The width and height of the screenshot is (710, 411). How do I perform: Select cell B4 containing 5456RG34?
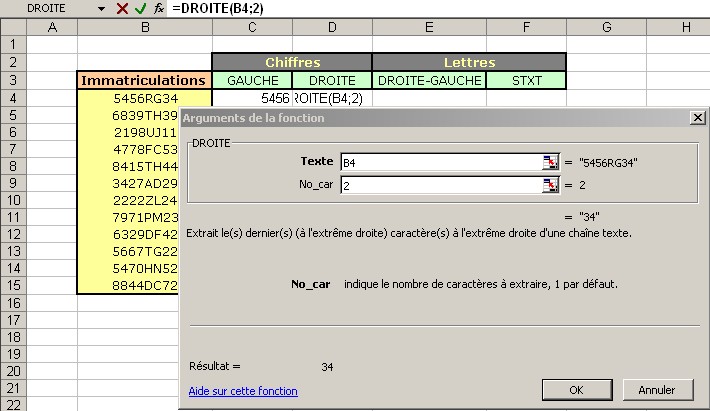click(x=145, y=99)
